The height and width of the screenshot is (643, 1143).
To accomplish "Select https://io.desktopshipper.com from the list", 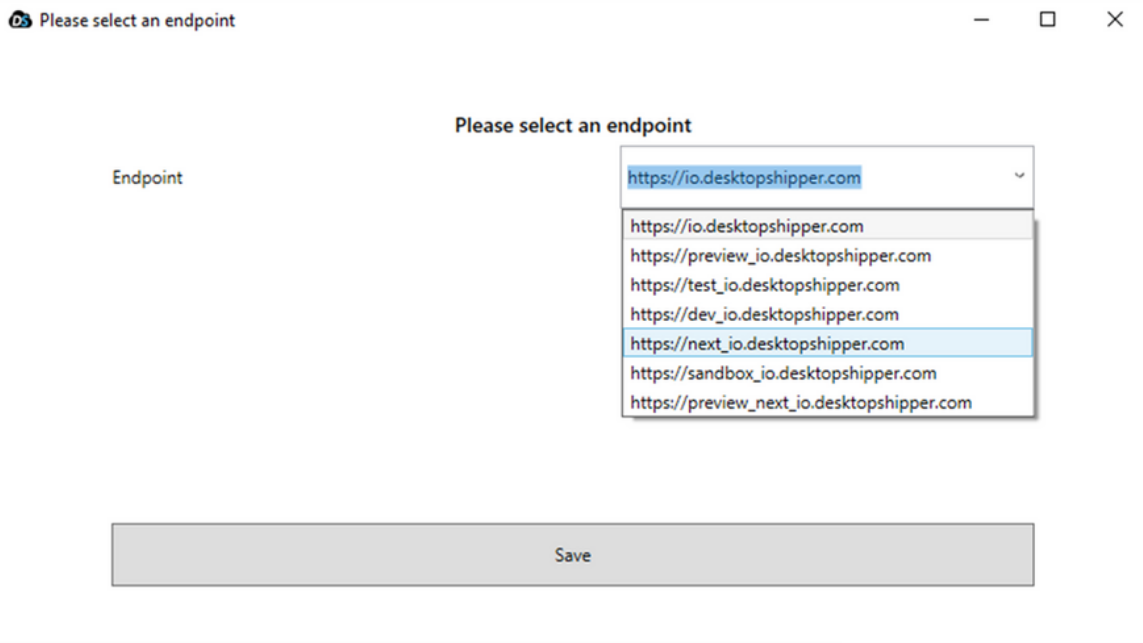I will pos(746,226).
